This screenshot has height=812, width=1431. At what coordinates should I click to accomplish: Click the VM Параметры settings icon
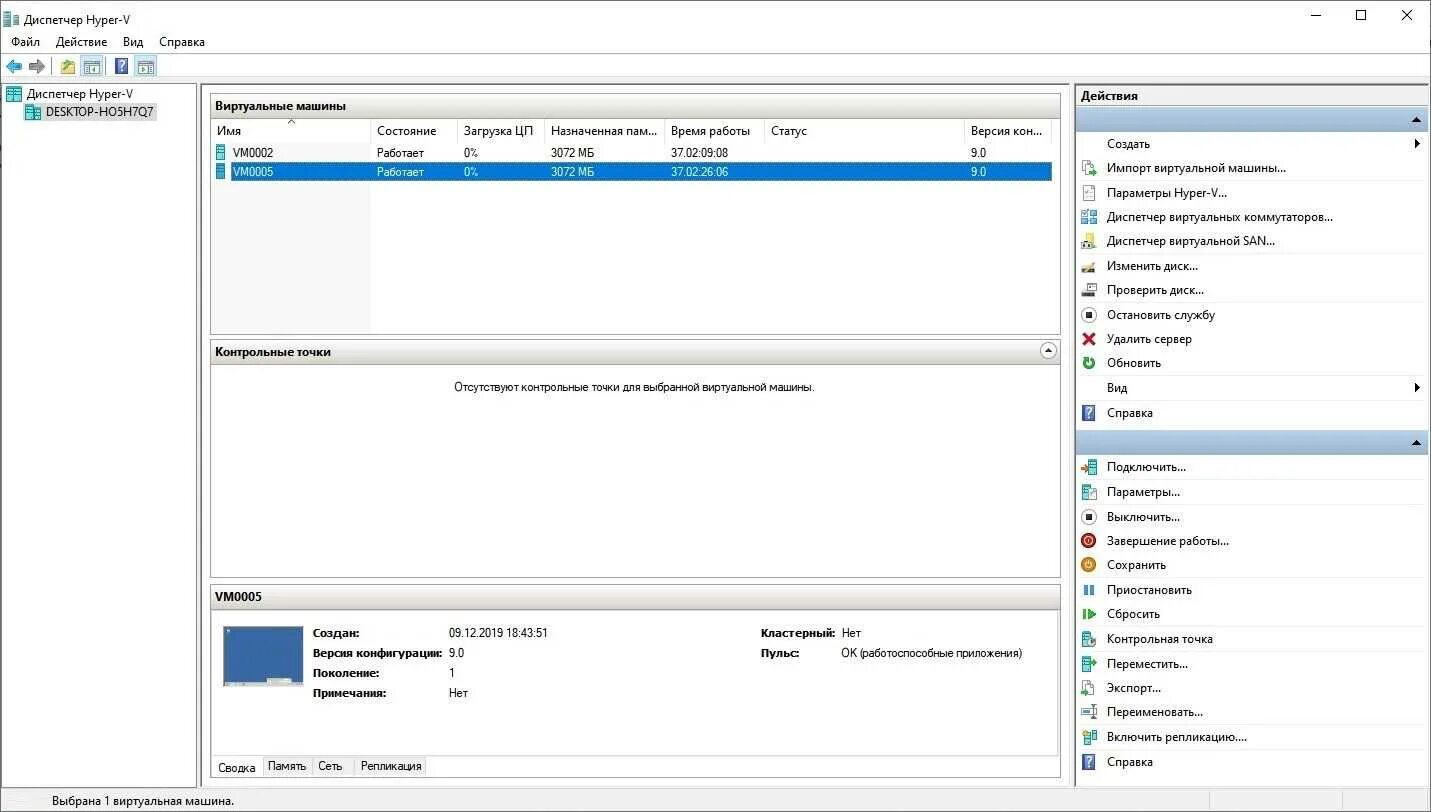click(1089, 492)
